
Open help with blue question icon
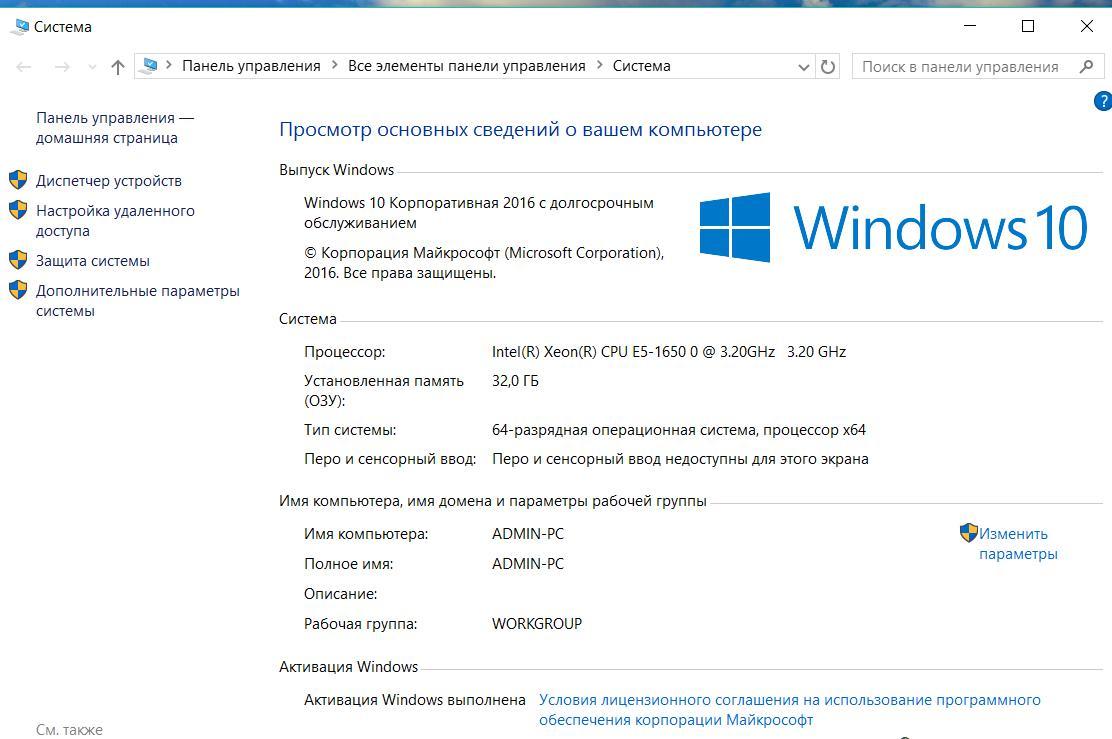point(1103,101)
